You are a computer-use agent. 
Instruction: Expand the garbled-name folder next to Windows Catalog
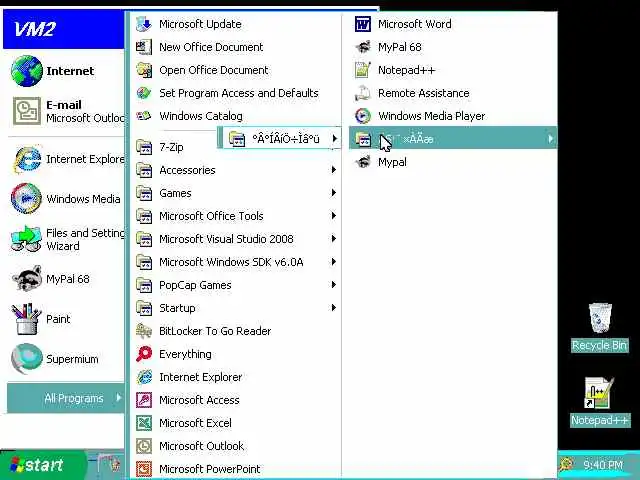click(281, 139)
